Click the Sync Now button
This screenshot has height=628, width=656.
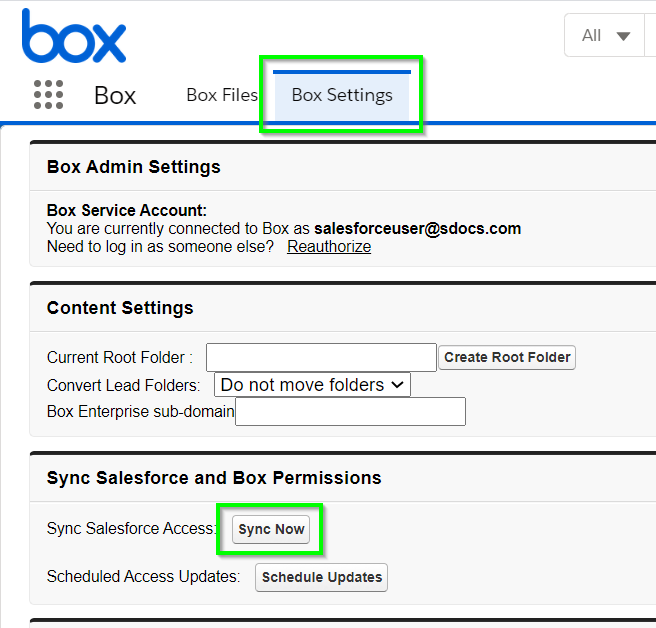click(x=271, y=529)
